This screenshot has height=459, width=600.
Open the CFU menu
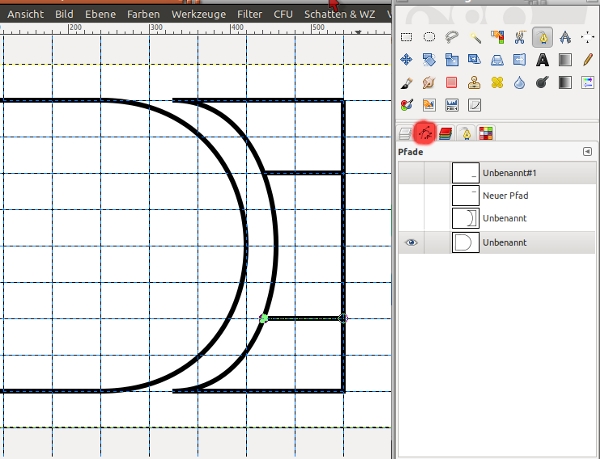pyautogui.click(x=283, y=15)
